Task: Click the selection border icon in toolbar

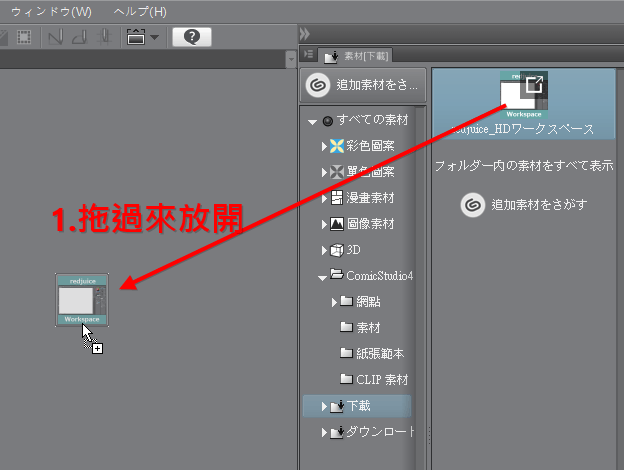Action: (x=21, y=37)
